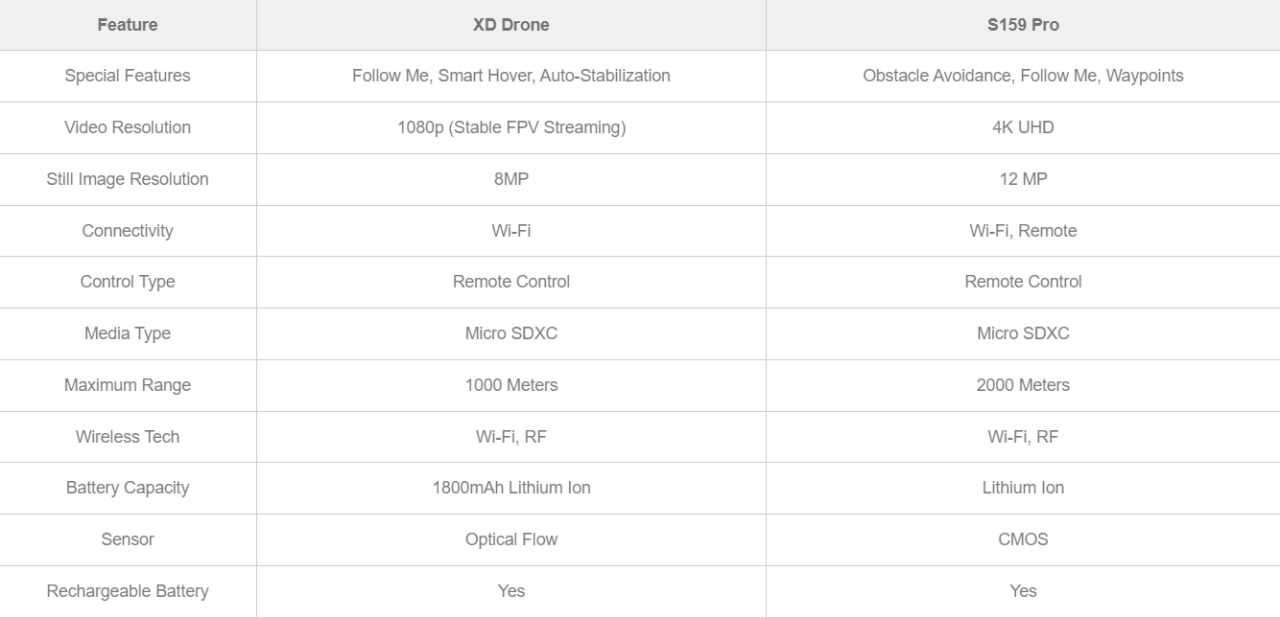This screenshot has width=1280, height=618.
Task: Click the Wi-Fi, Remote connectivity cell
Action: coord(1023,231)
